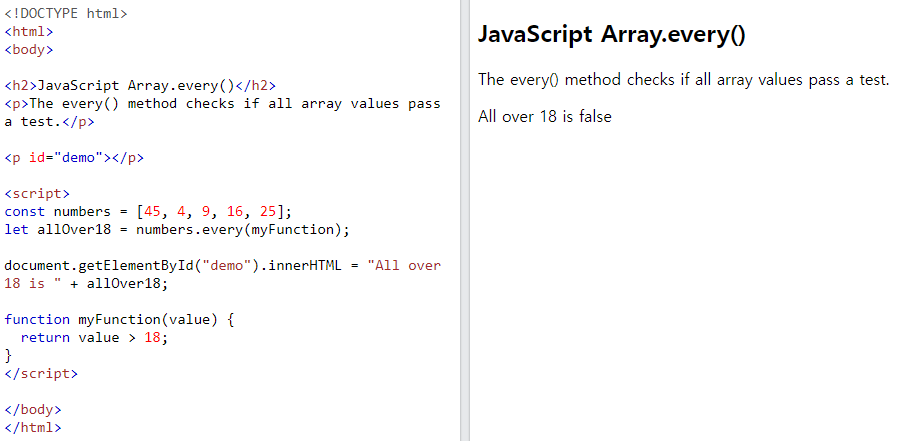
Task: Click the code line starting <p>The every() method
Action: (x=223, y=104)
